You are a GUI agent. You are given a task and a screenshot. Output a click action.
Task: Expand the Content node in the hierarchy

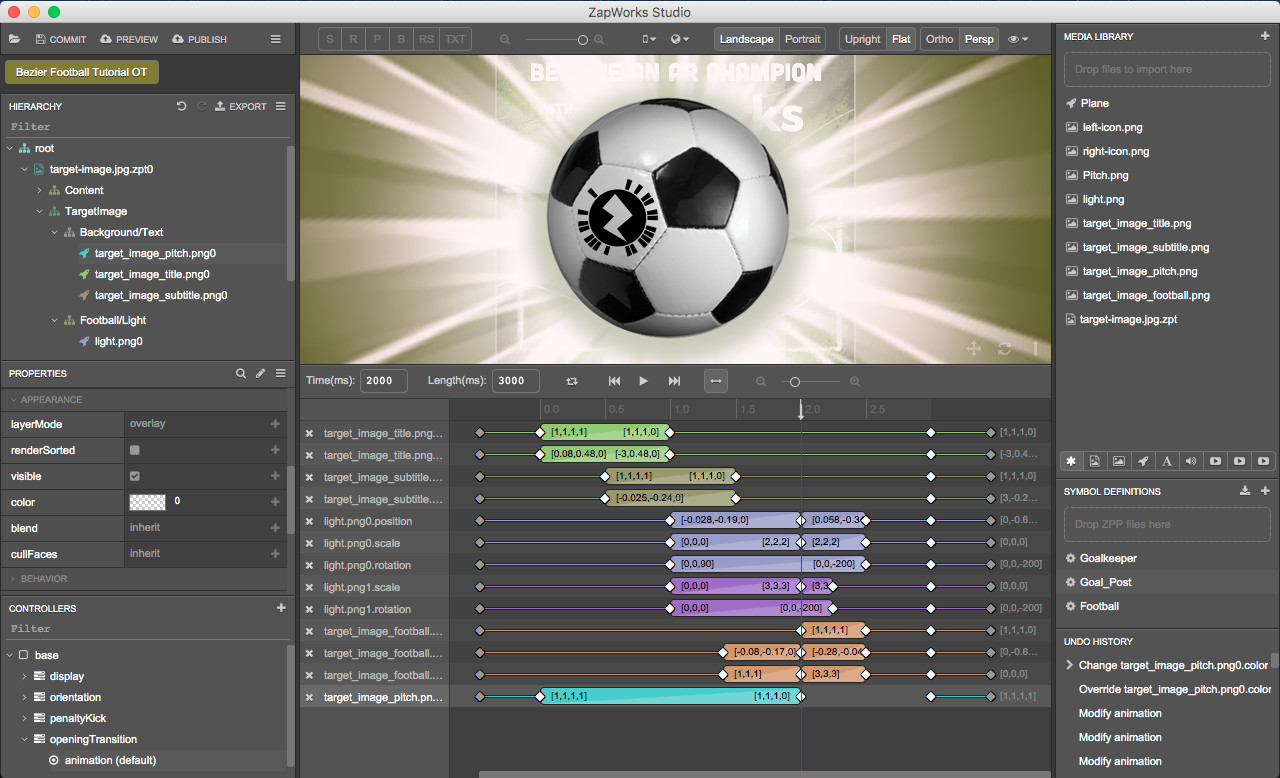(39, 190)
